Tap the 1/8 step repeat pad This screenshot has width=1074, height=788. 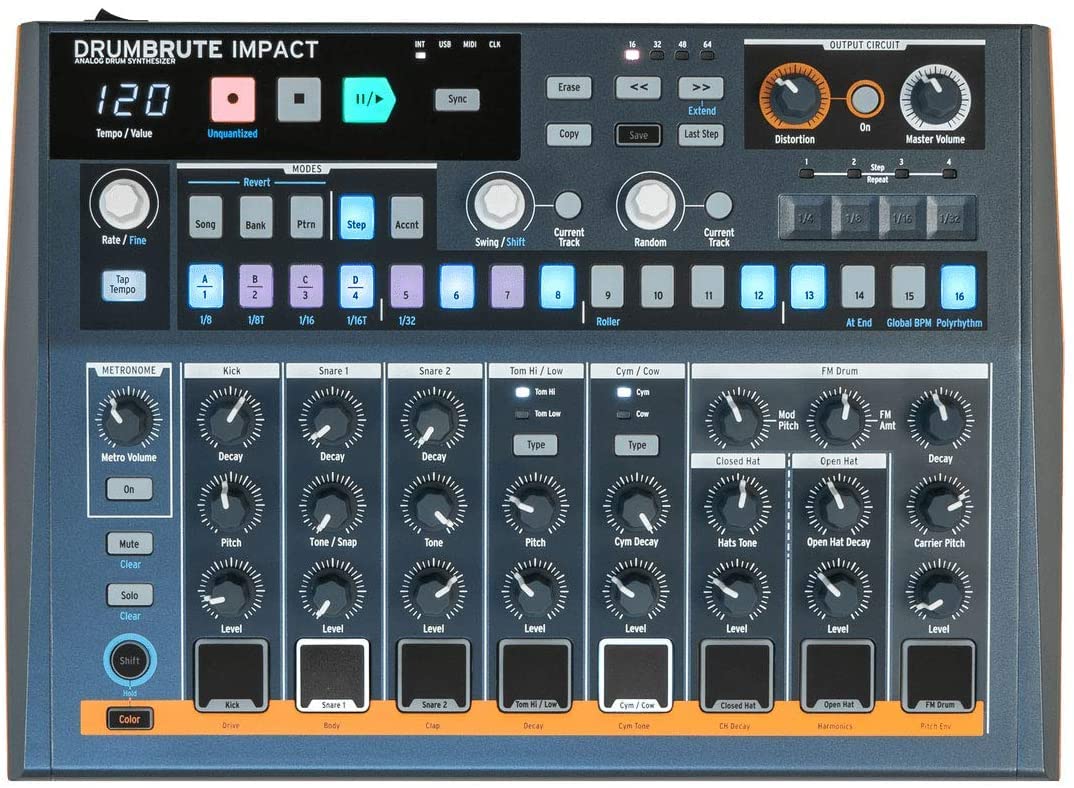pos(853,218)
